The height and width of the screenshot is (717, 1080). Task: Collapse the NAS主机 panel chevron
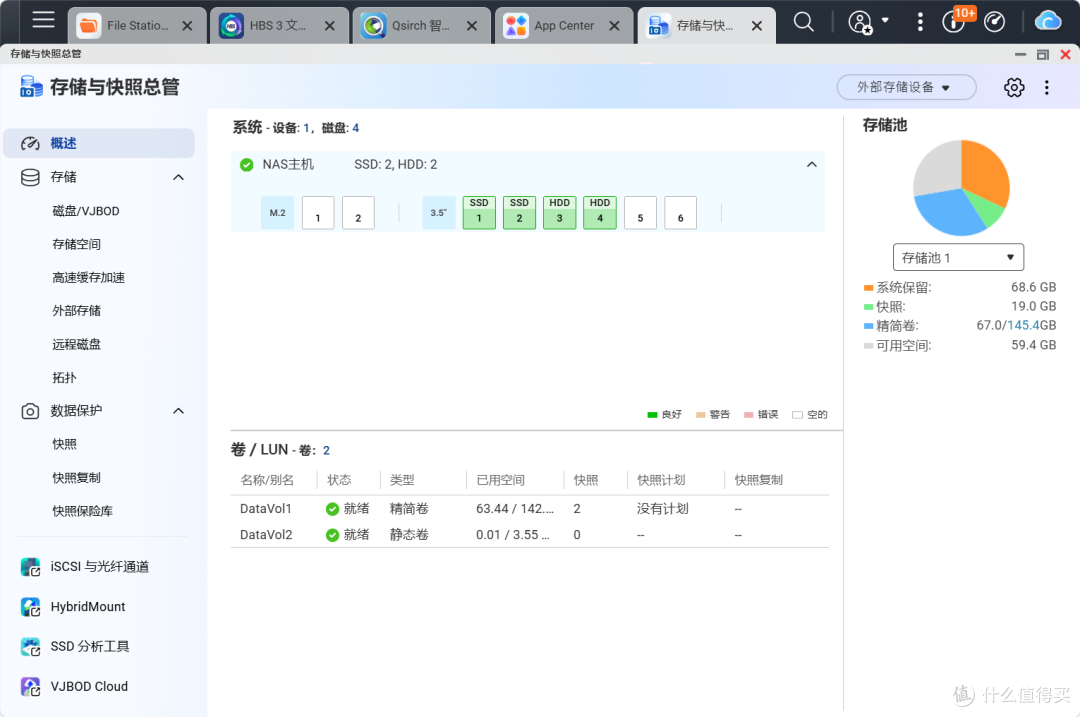tap(811, 165)
